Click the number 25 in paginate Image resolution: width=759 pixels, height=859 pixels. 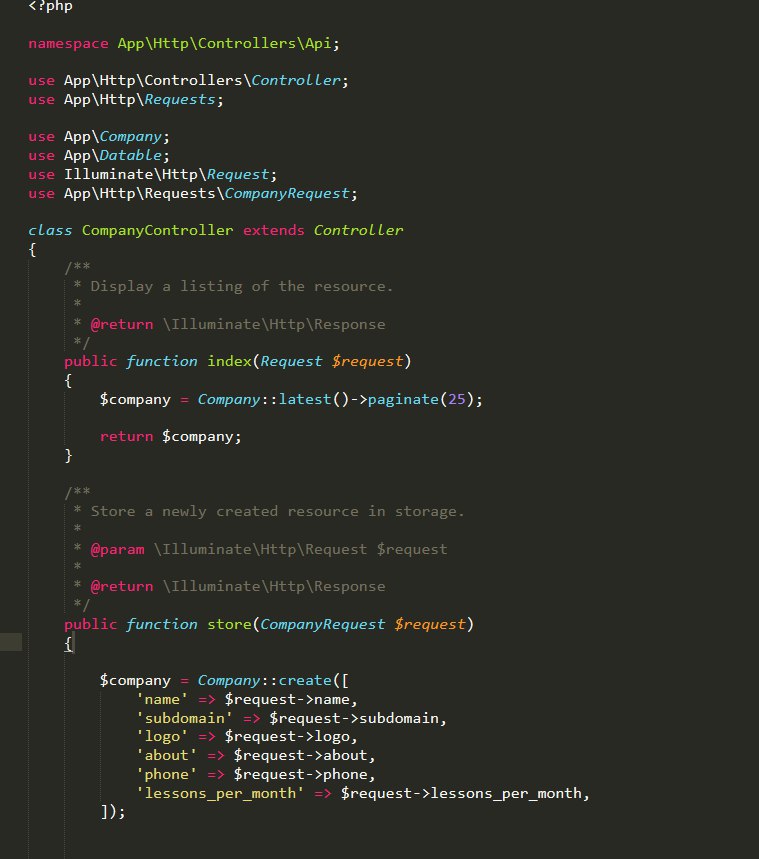click(x=456, y=399)
